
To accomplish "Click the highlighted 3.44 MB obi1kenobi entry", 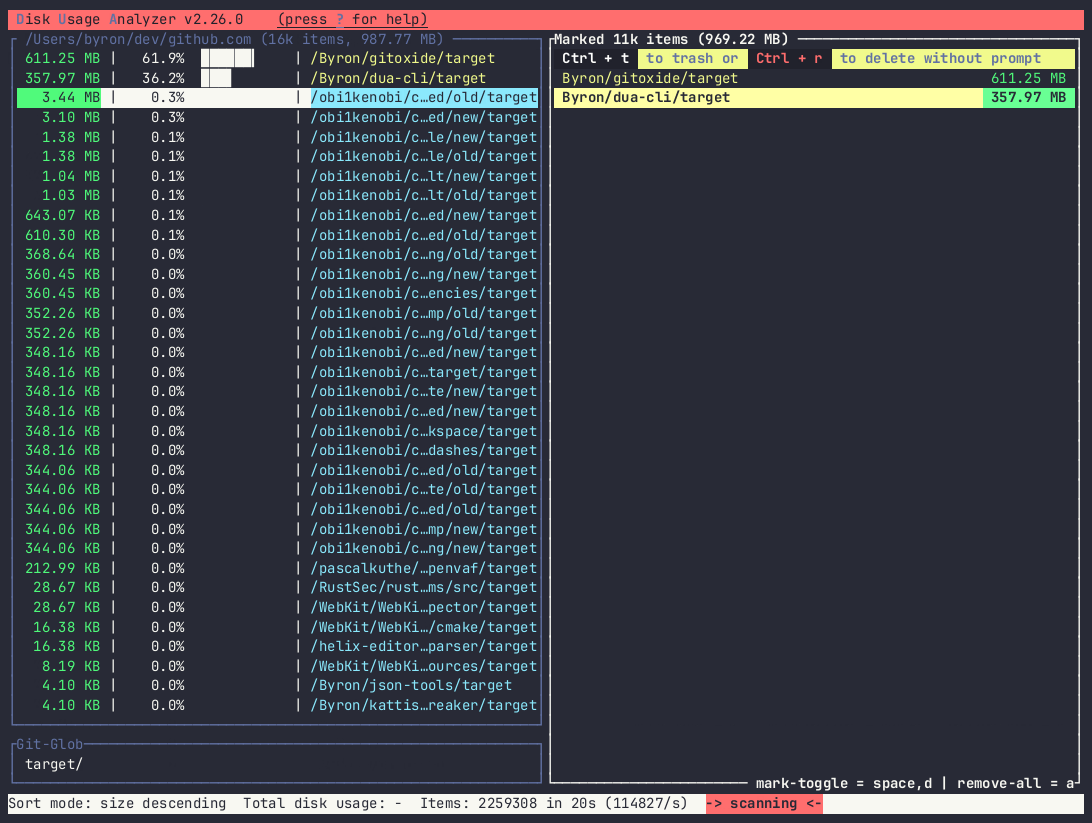I will click(424, 98).
